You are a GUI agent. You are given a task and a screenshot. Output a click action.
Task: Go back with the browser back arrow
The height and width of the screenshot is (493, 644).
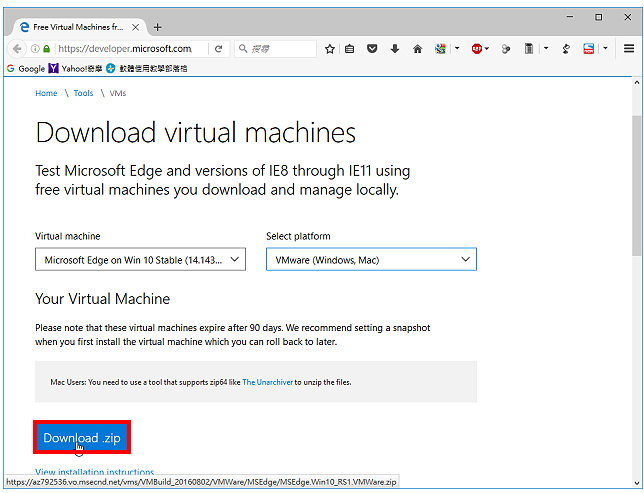tap(17, 49)
